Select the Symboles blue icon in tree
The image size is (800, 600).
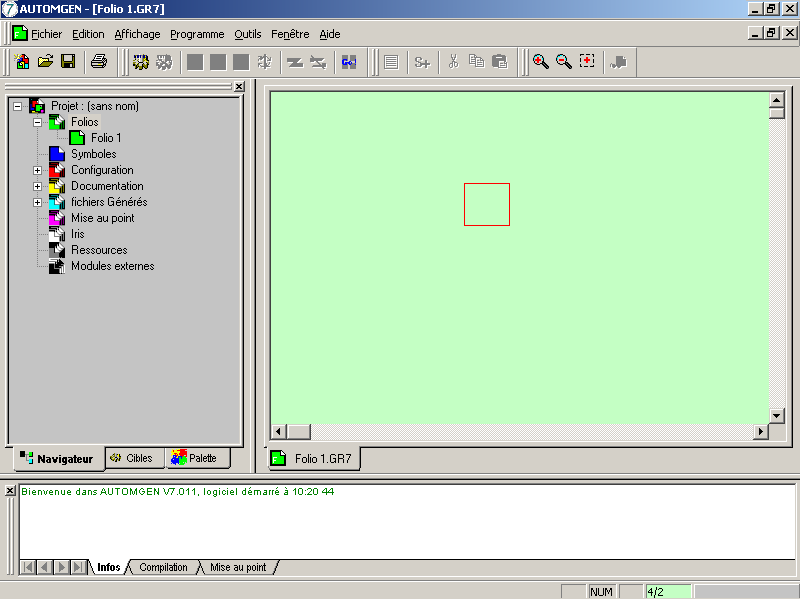(x=56, y=154)
